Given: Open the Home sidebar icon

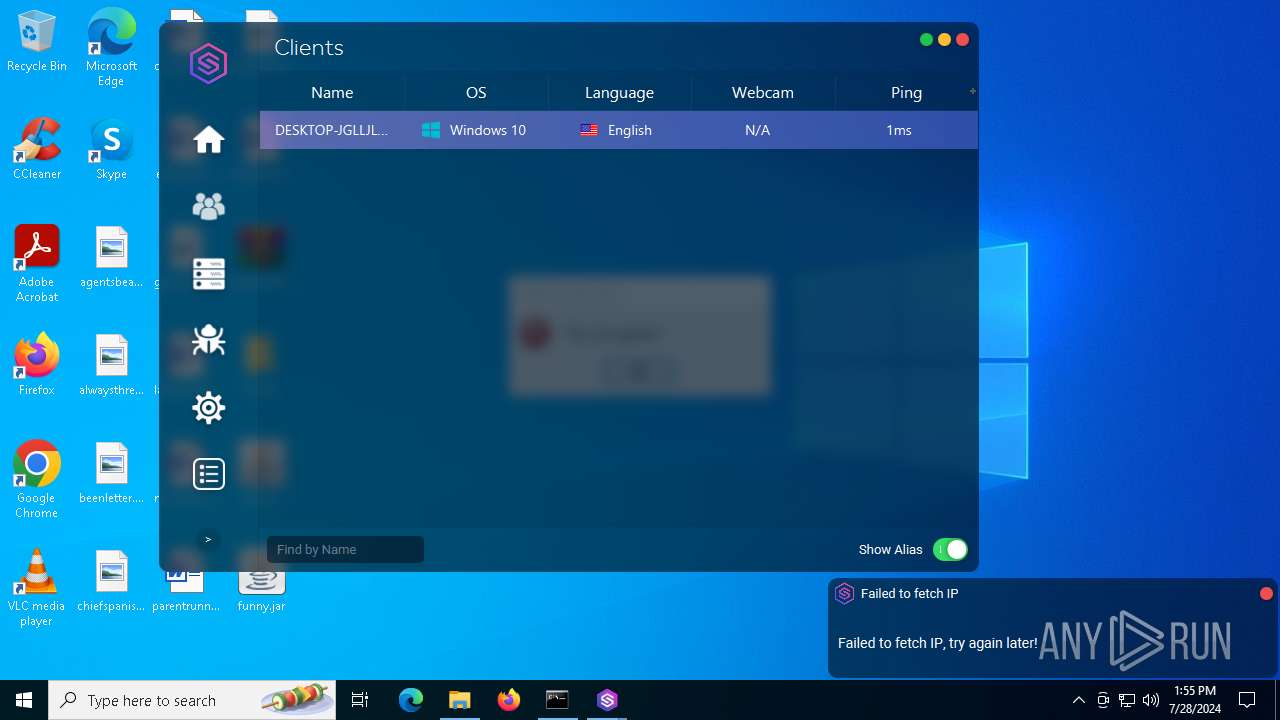Looking at the screenshot, I should coord(209,140).
